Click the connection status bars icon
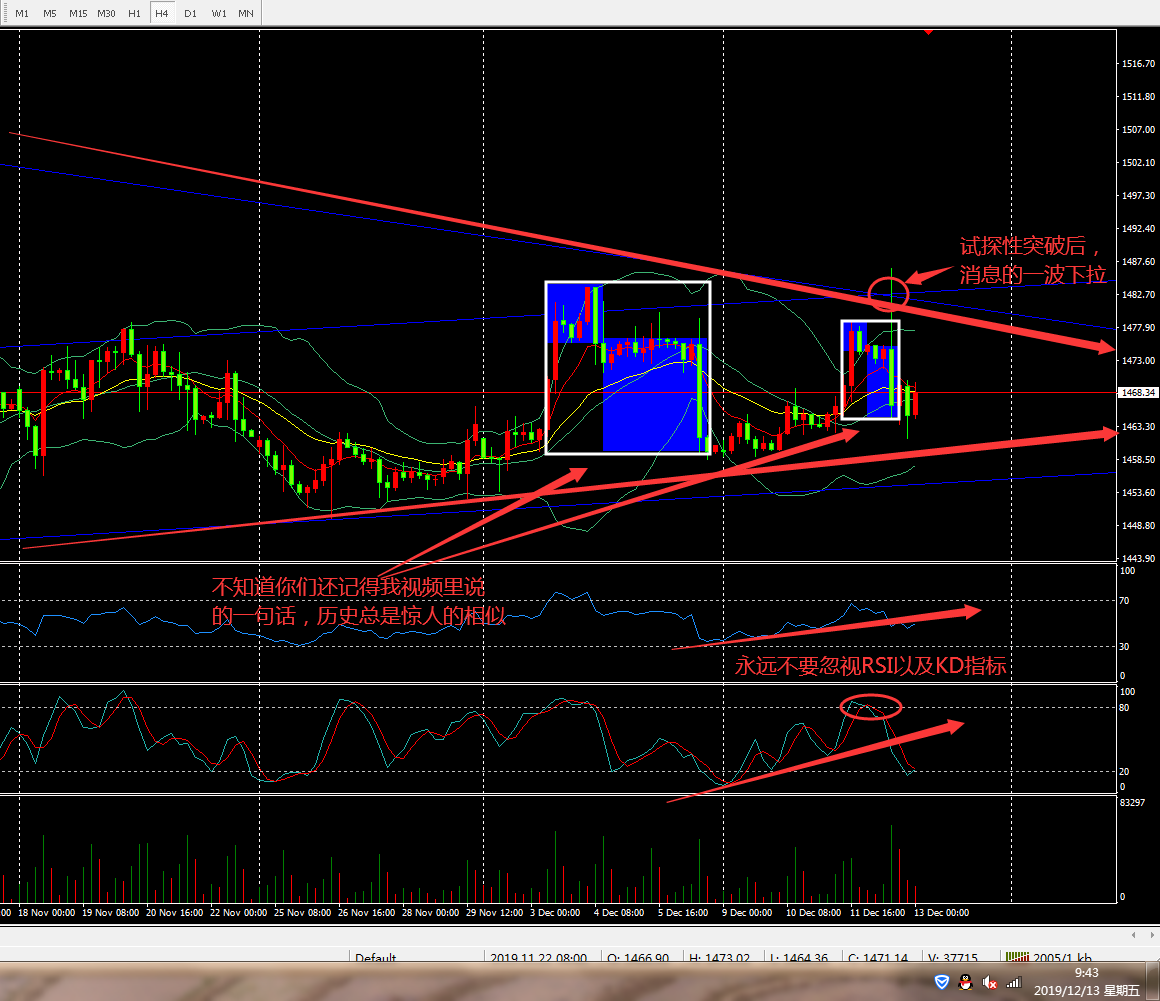Screen dimensions: 1160x1001 tap(1017, 957)
